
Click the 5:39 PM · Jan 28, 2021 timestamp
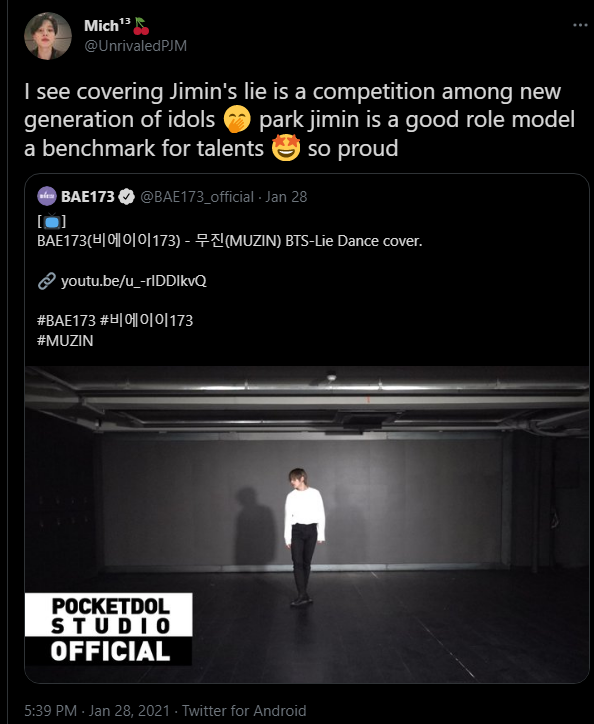(97, 710)
